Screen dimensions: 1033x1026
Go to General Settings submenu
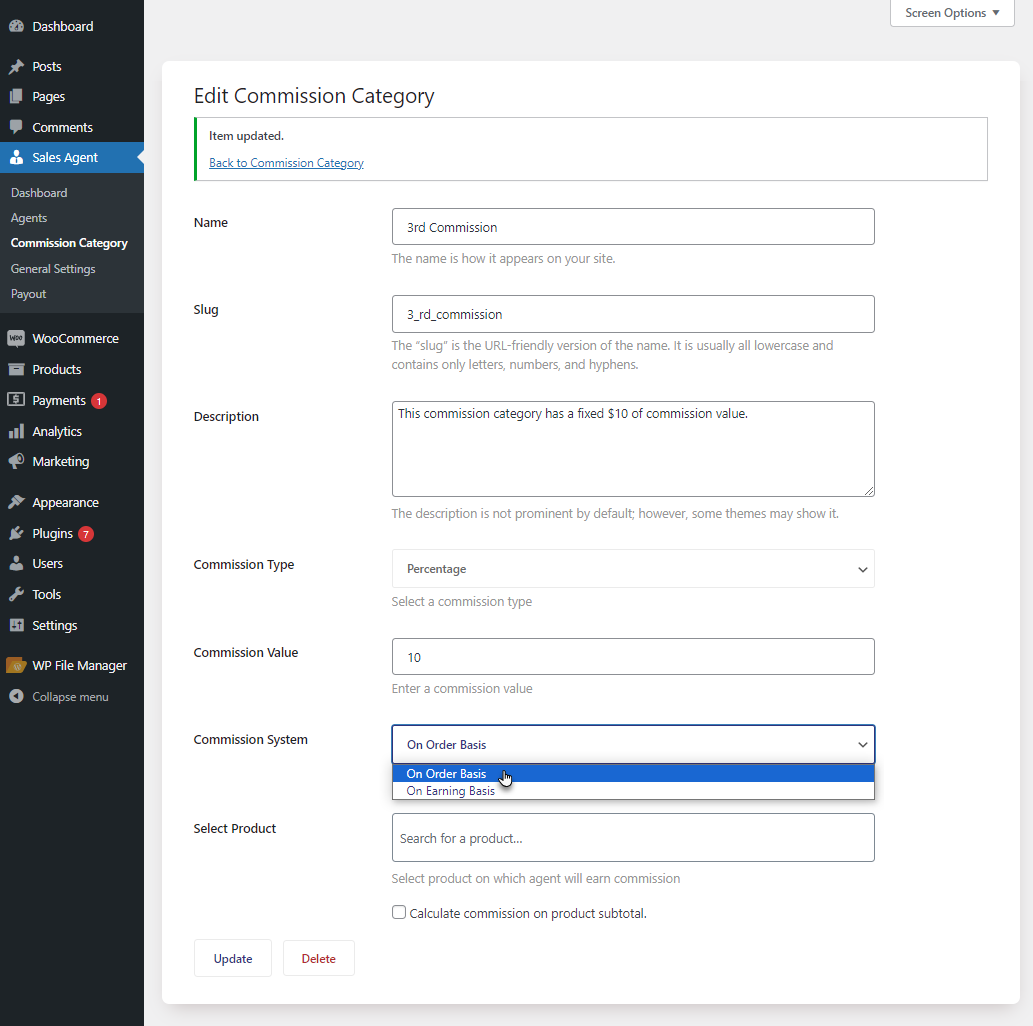coord(53,269)
